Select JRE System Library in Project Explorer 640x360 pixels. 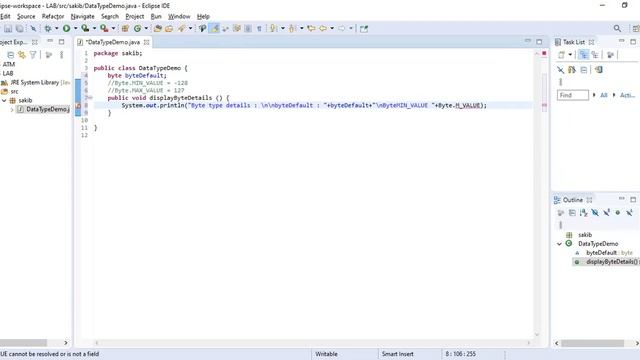pyautogui.click(x=35, y=82)
